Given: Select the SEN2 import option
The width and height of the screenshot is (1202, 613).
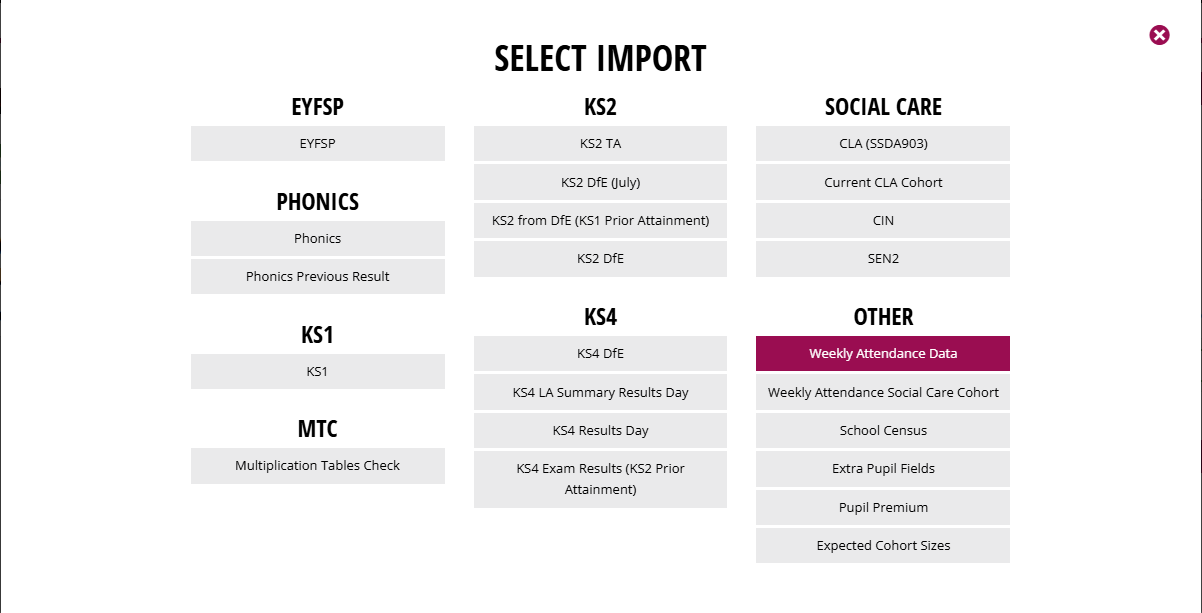Looking at the screenshot, I should [x=883, y=258].
